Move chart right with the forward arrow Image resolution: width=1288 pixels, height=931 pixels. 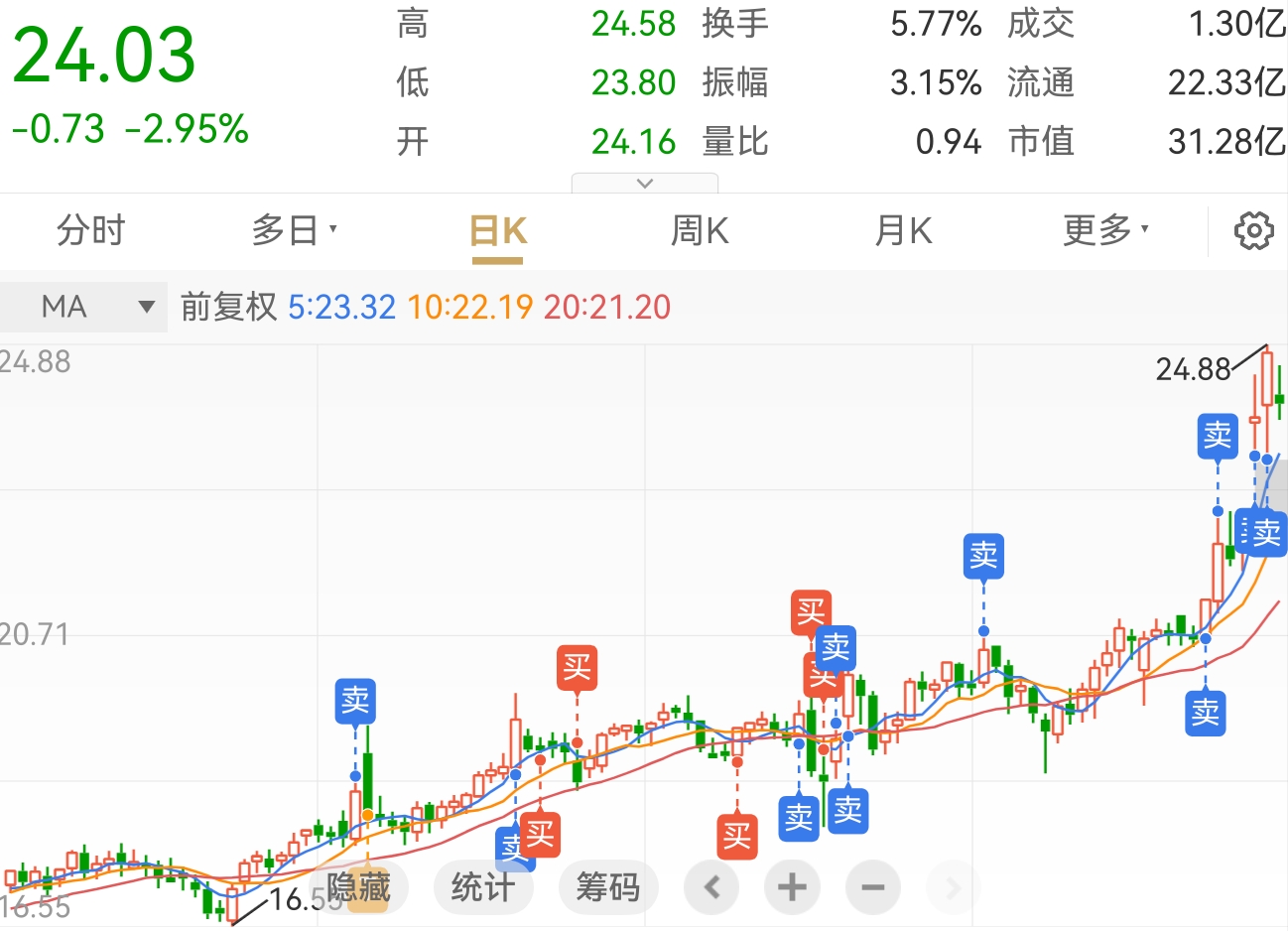click(953, 886)
